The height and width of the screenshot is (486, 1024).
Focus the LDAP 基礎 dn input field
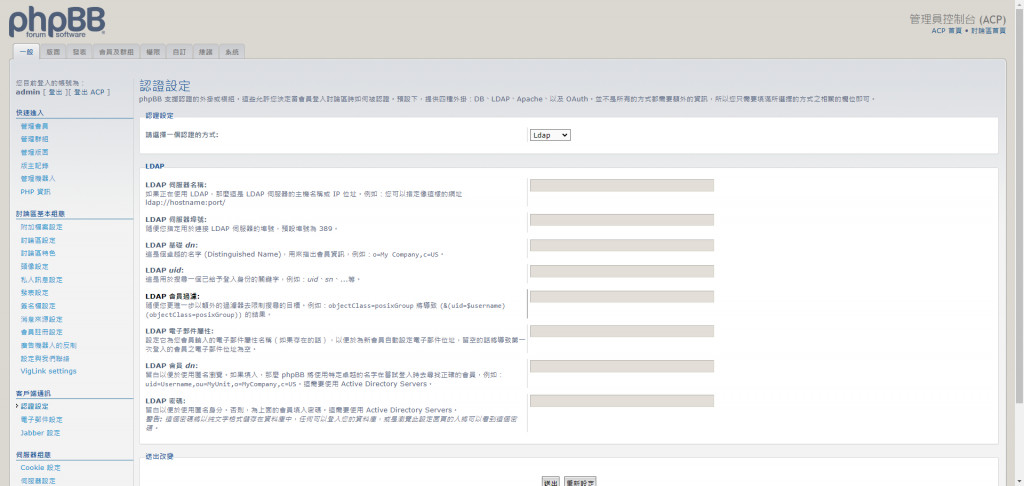[622, 246]
